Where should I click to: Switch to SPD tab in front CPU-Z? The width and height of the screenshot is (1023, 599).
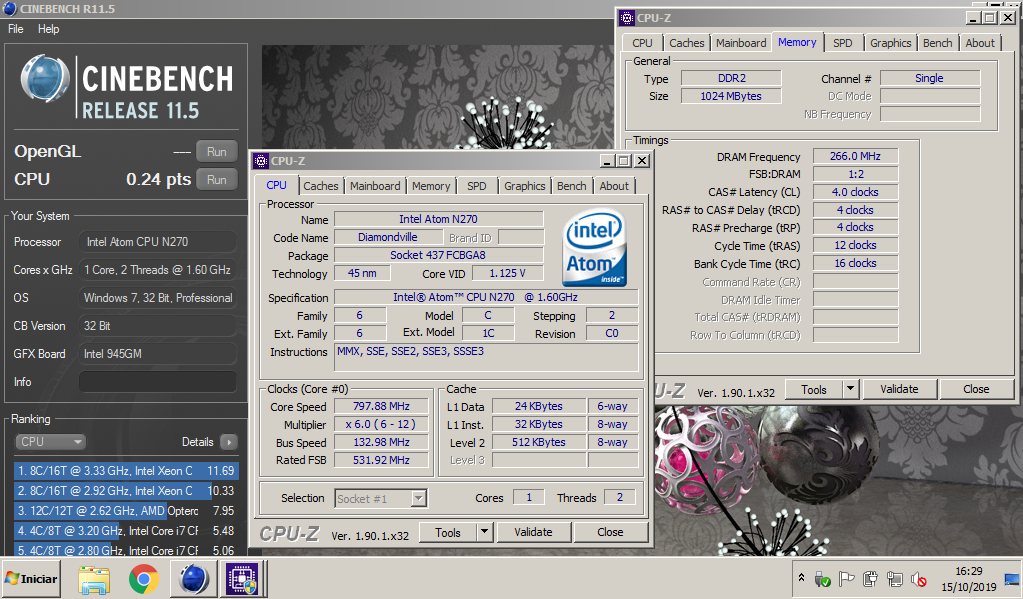pyautogui.click(x=477, y=186)
